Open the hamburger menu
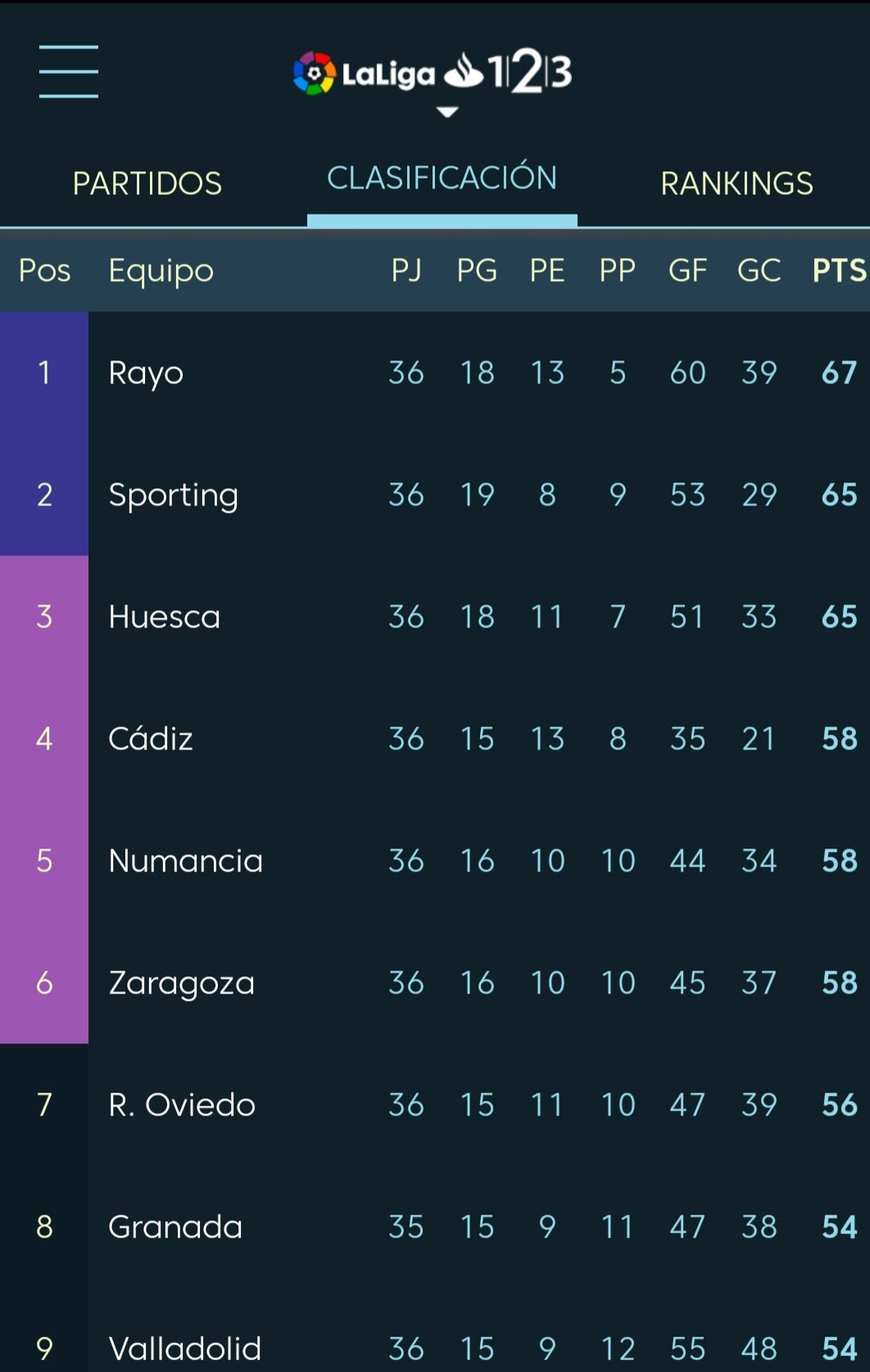The image size is (870, 1372). (69, 72)
